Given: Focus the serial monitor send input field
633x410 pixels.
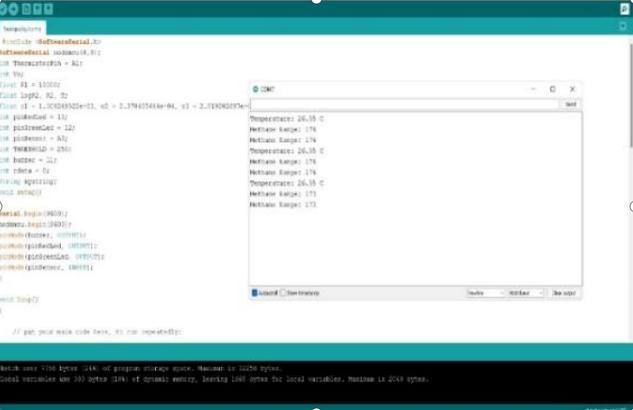Looking at the screenshot, I should (x=405, y=105).
